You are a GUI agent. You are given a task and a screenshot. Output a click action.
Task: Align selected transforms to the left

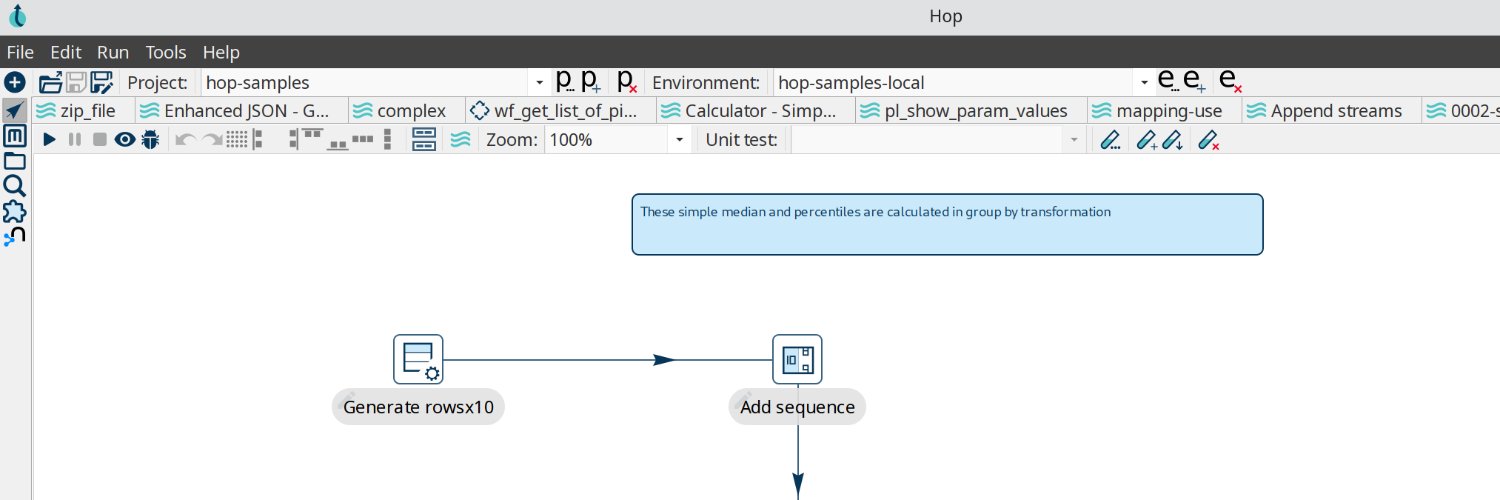[x=259, y=140]
